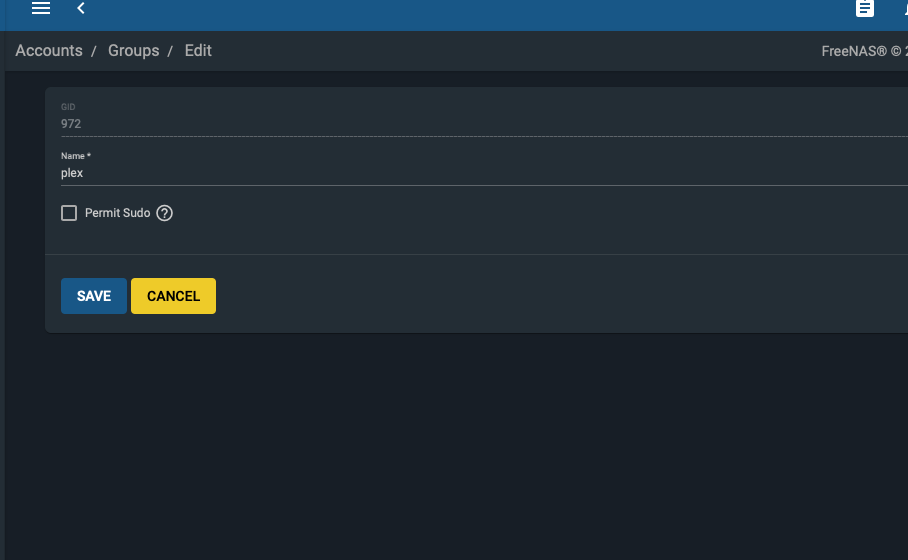Screen dimensions: 908x560
Task: Navigate back to Groups breadcrumb
Action: click(134, 51)
